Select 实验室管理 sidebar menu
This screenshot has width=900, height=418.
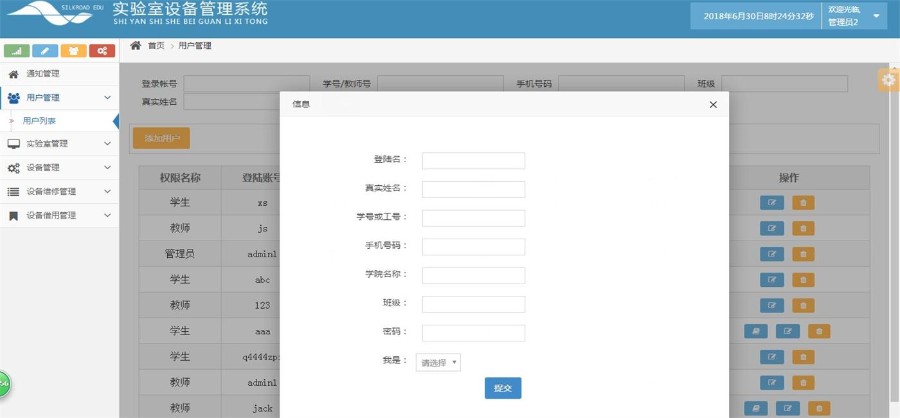click(x=60, y=144)
